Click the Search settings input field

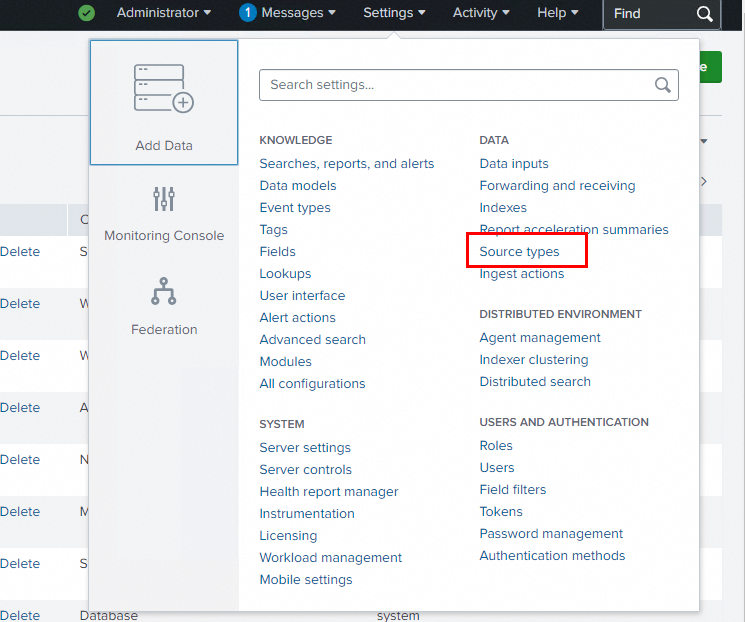(x=468, y=85)
